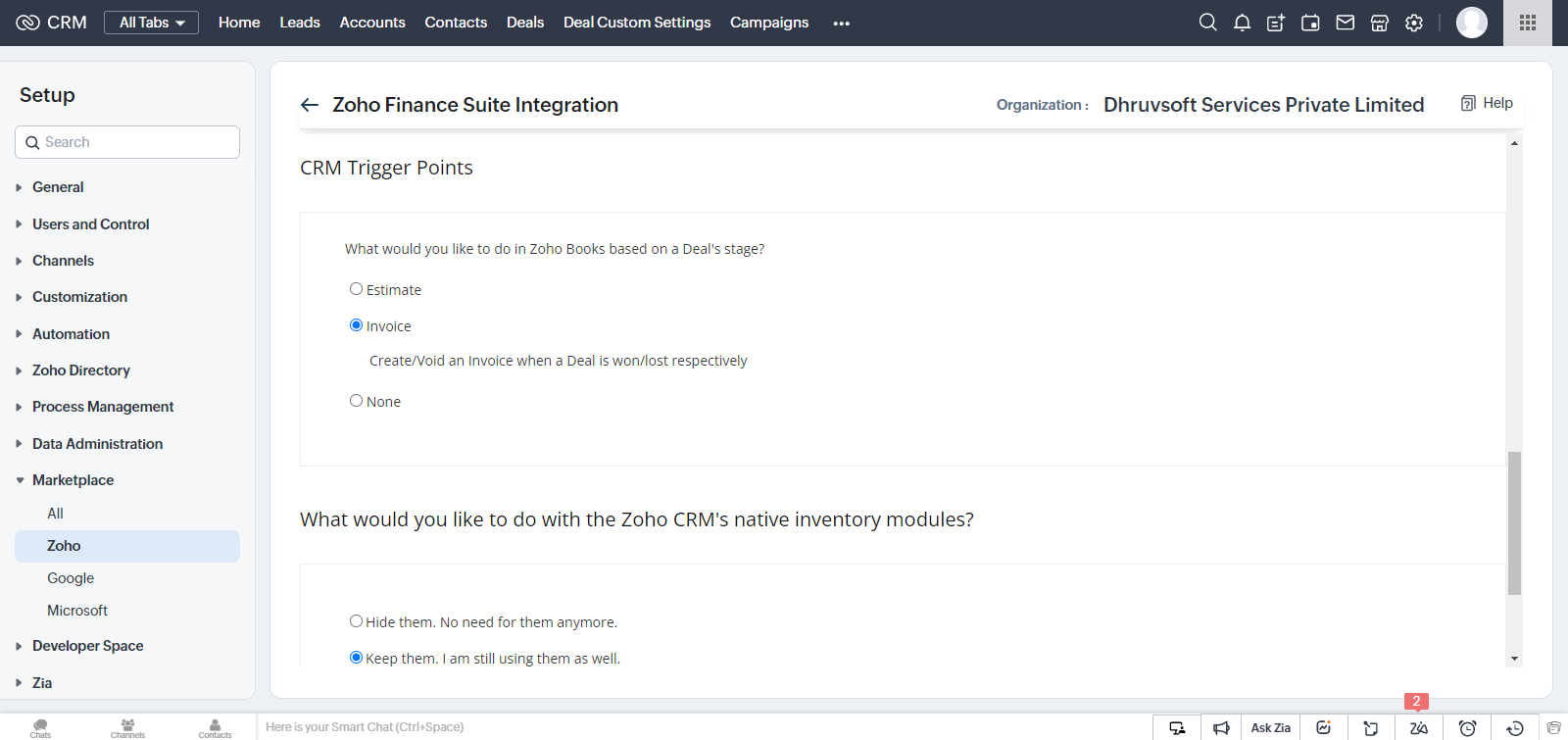Screen dimensions: 1568x740
Task: Click the quick create icon in header
Action: coord(1276,23)
